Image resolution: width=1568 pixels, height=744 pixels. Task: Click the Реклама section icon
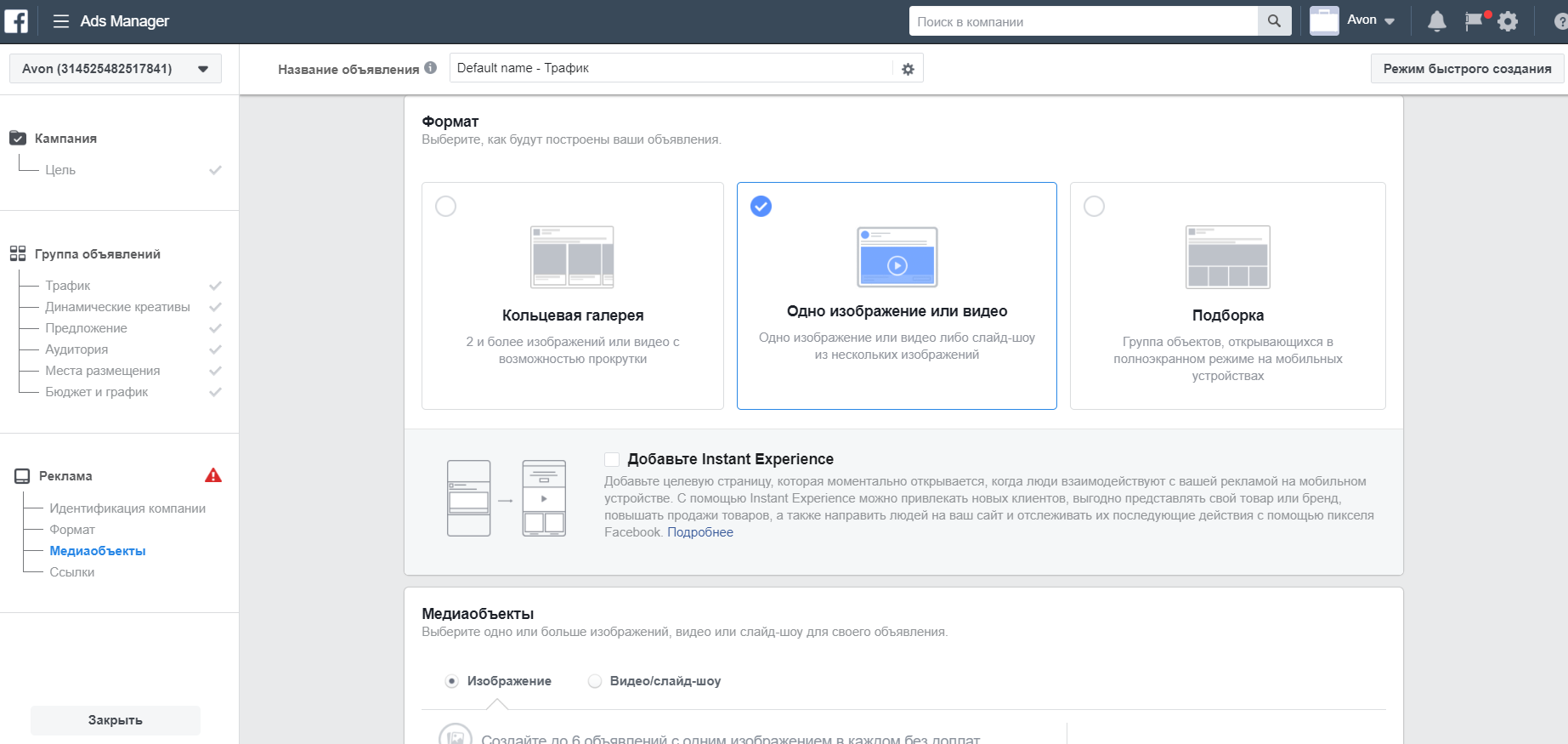(22, 476)
